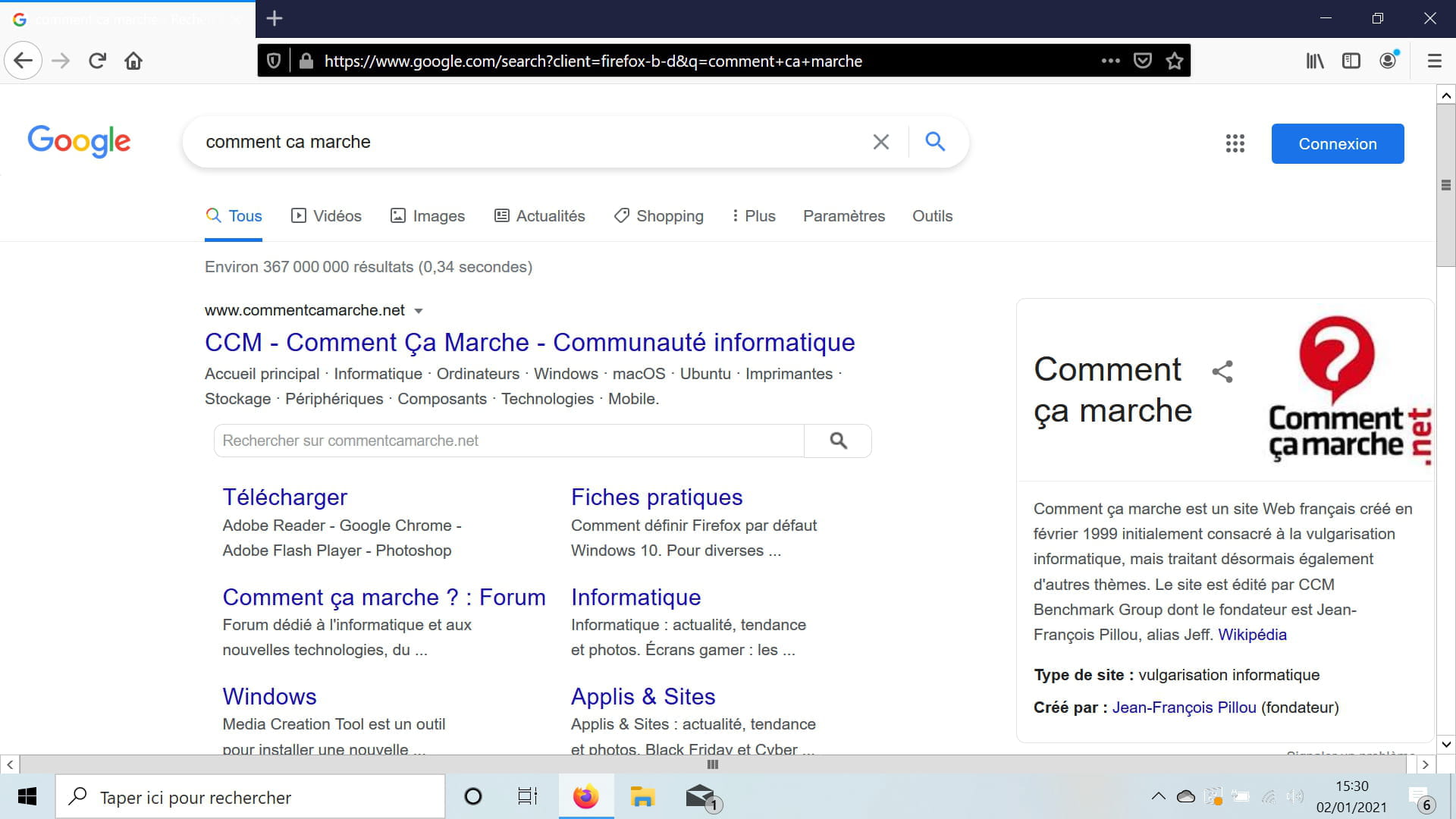Click the Connexion sign-in button
The height and width of the screenshot is (819, 1456).
pyautogui.click(x=1337, y=143)
